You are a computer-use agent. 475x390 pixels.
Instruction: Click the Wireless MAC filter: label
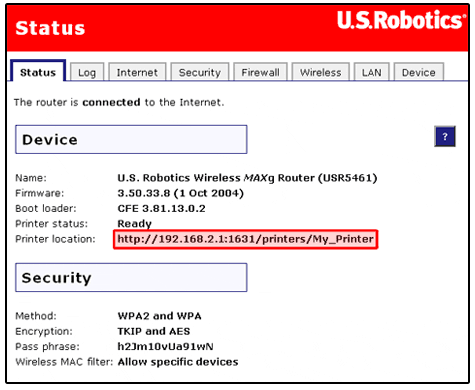pyautogui.click(x=64, y=362)
